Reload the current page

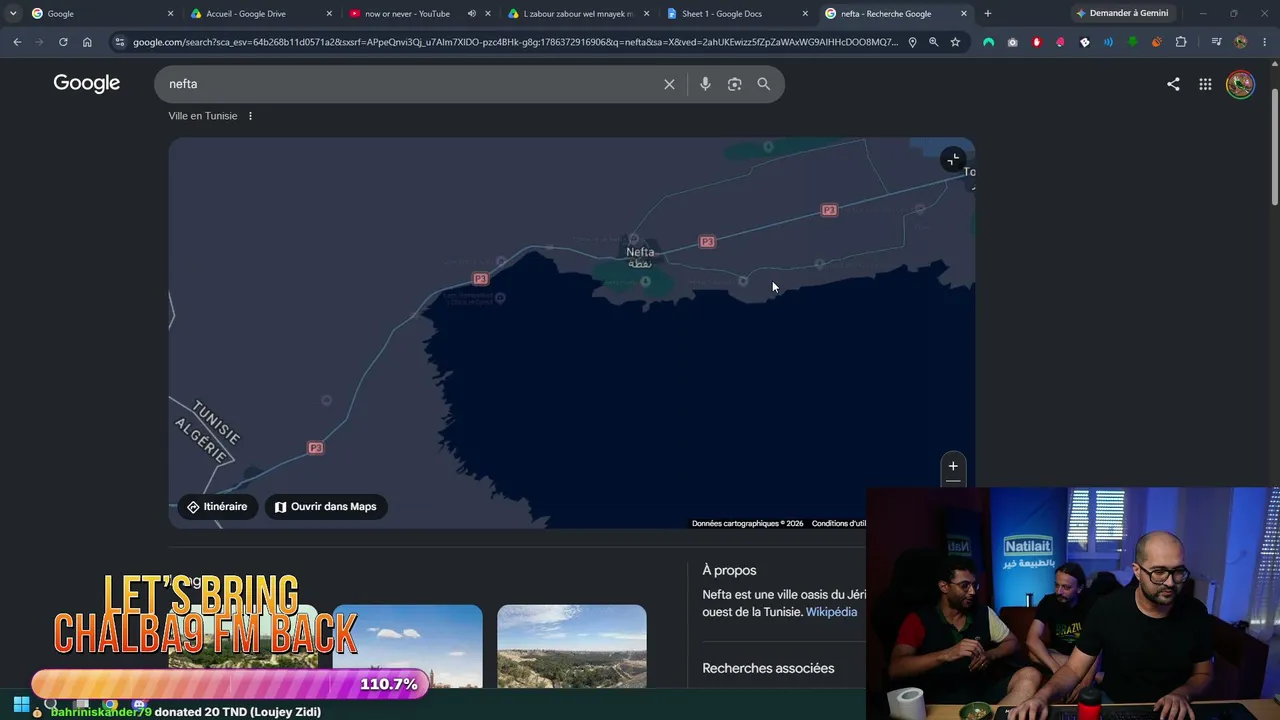[x=63, y=42]
